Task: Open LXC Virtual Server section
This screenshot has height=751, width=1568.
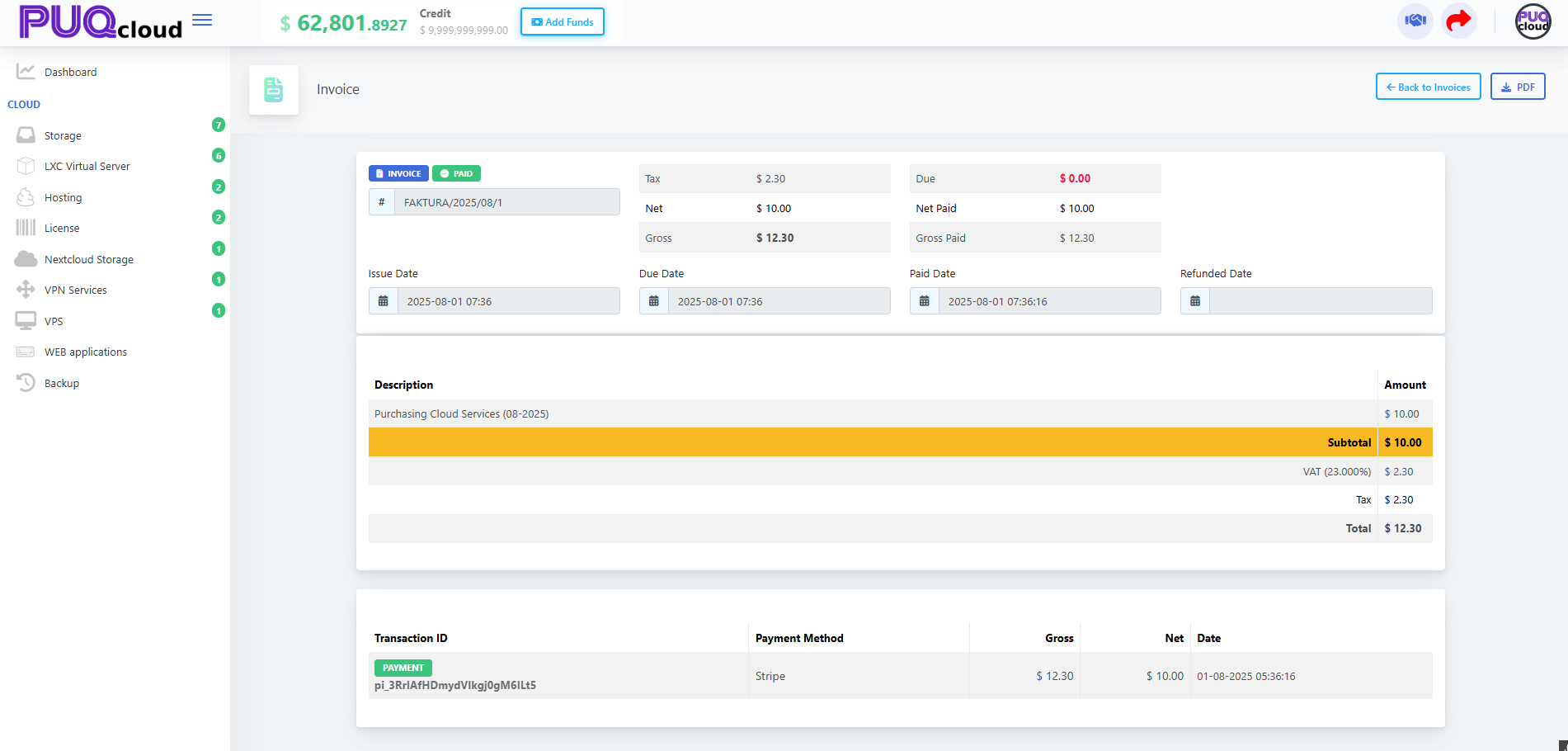Action: coord(87,166)
